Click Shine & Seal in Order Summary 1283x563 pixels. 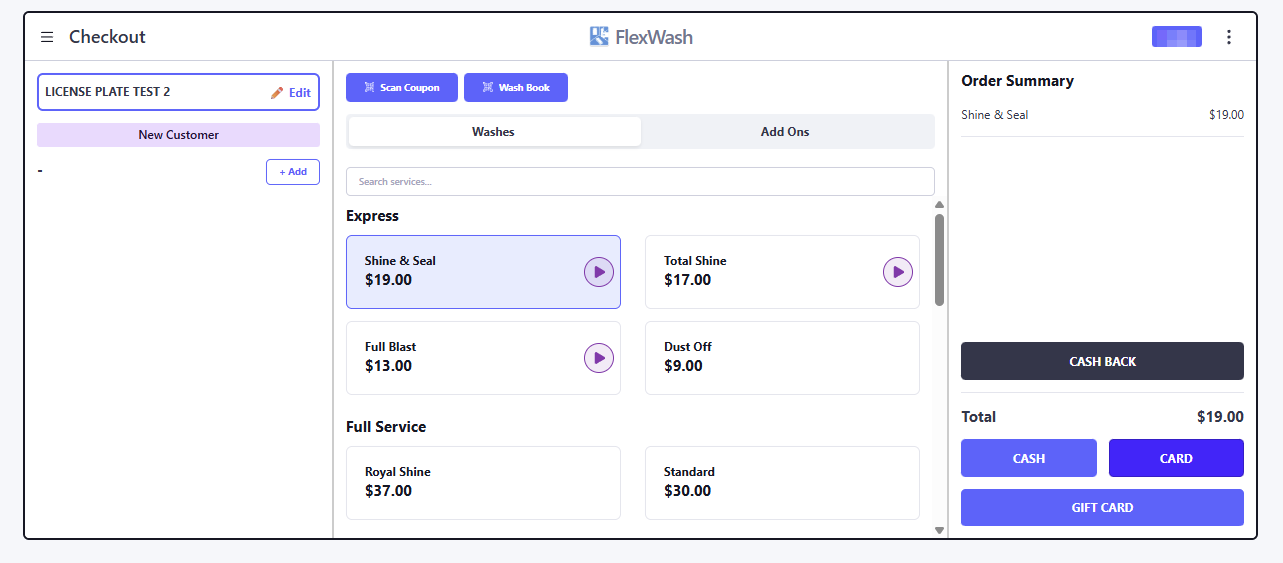point(995,115)
